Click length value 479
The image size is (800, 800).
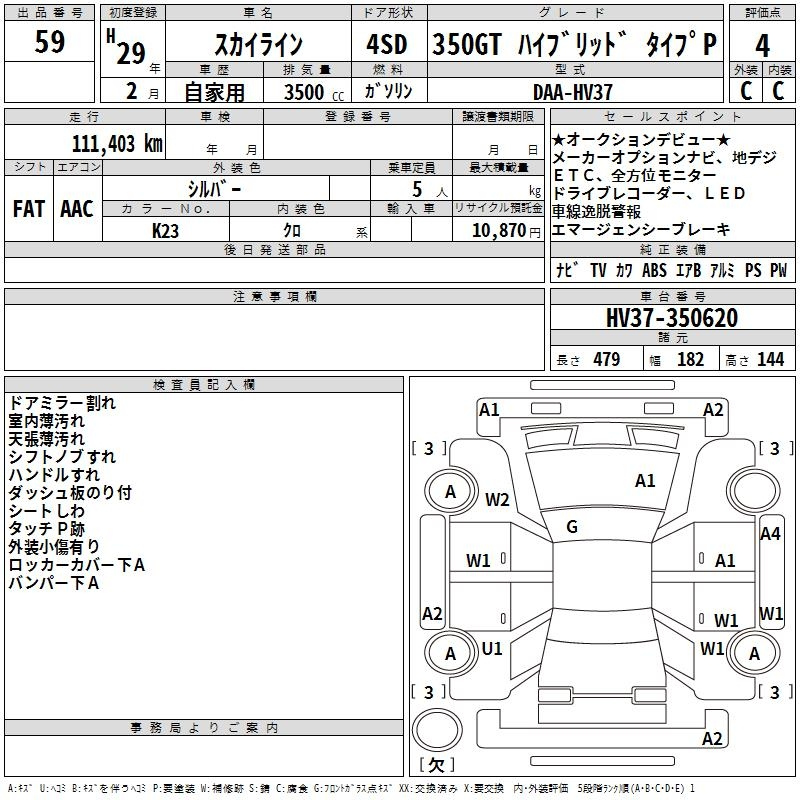tap(607, 359)
